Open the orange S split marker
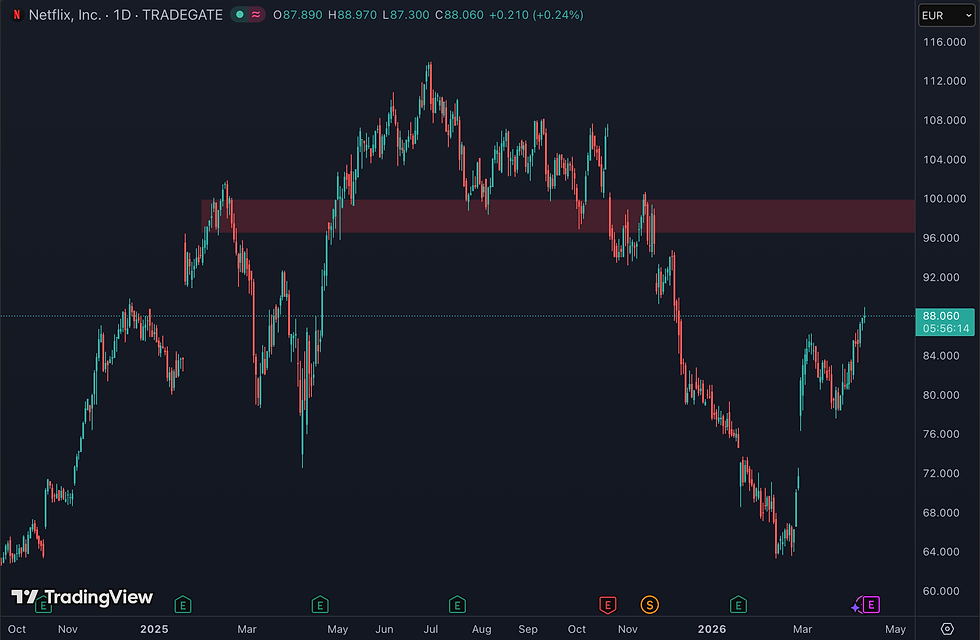Image resolution: width=980 pixels, height=640 pixels. 649,604
